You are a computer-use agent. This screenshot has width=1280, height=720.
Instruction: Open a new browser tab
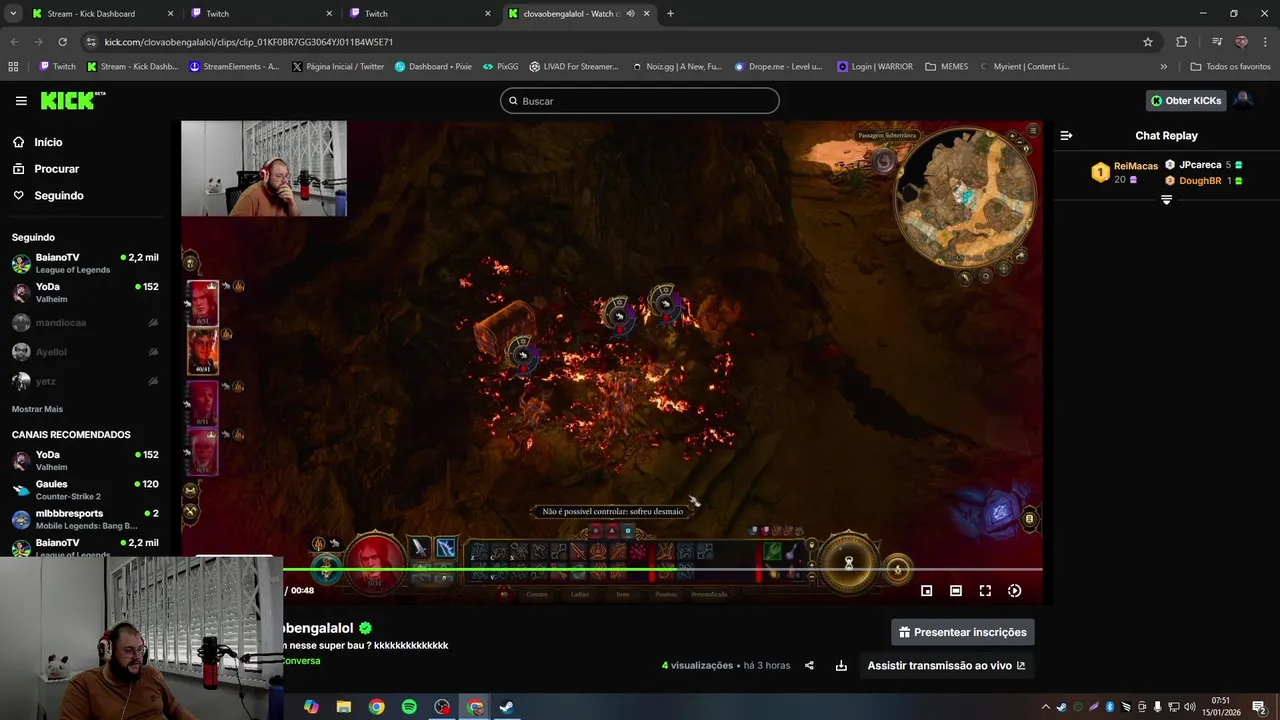click(670, 14)
